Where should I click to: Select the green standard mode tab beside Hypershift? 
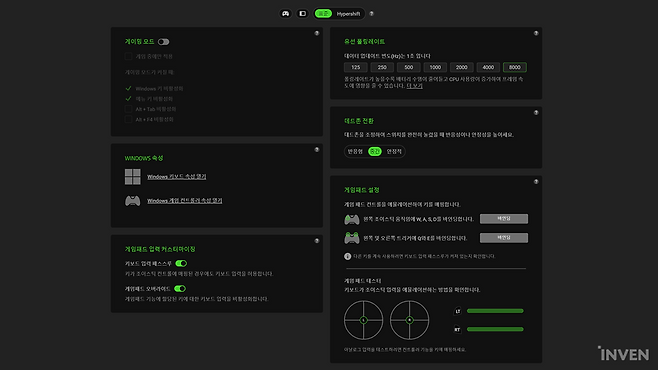pos(323,13)
